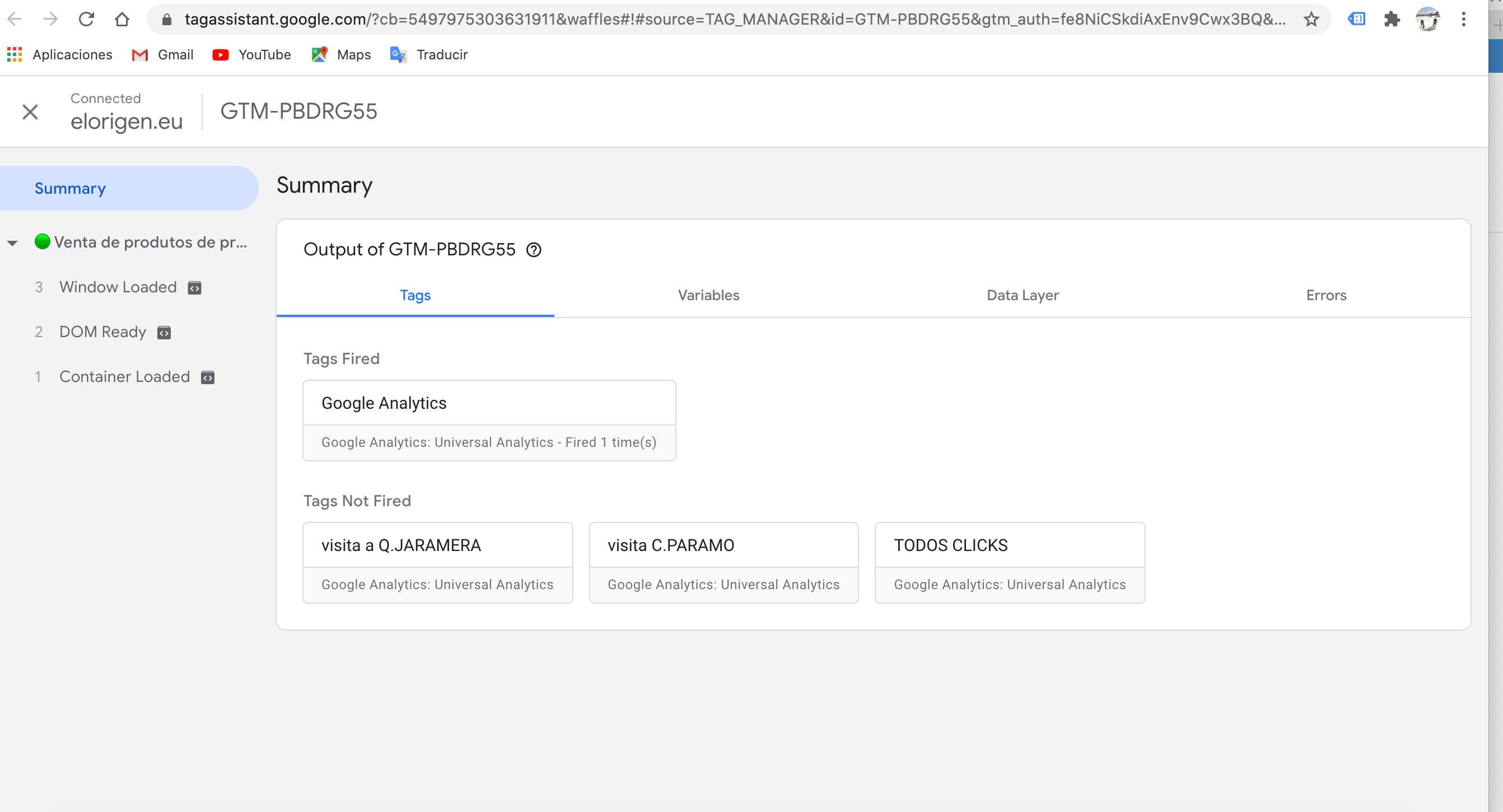The width and height of the screenshot is (1503, 812).
Task: Close the Tag Assistant debug session
Action: click(x=30, y=111)
